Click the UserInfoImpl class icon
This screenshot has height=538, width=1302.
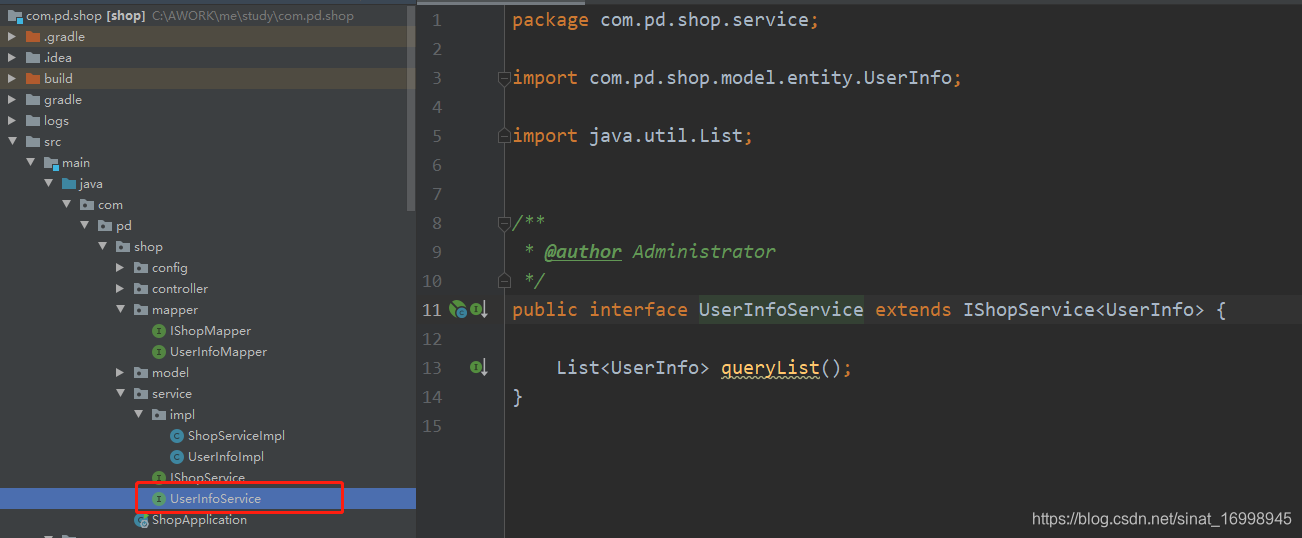coord(177,457)
